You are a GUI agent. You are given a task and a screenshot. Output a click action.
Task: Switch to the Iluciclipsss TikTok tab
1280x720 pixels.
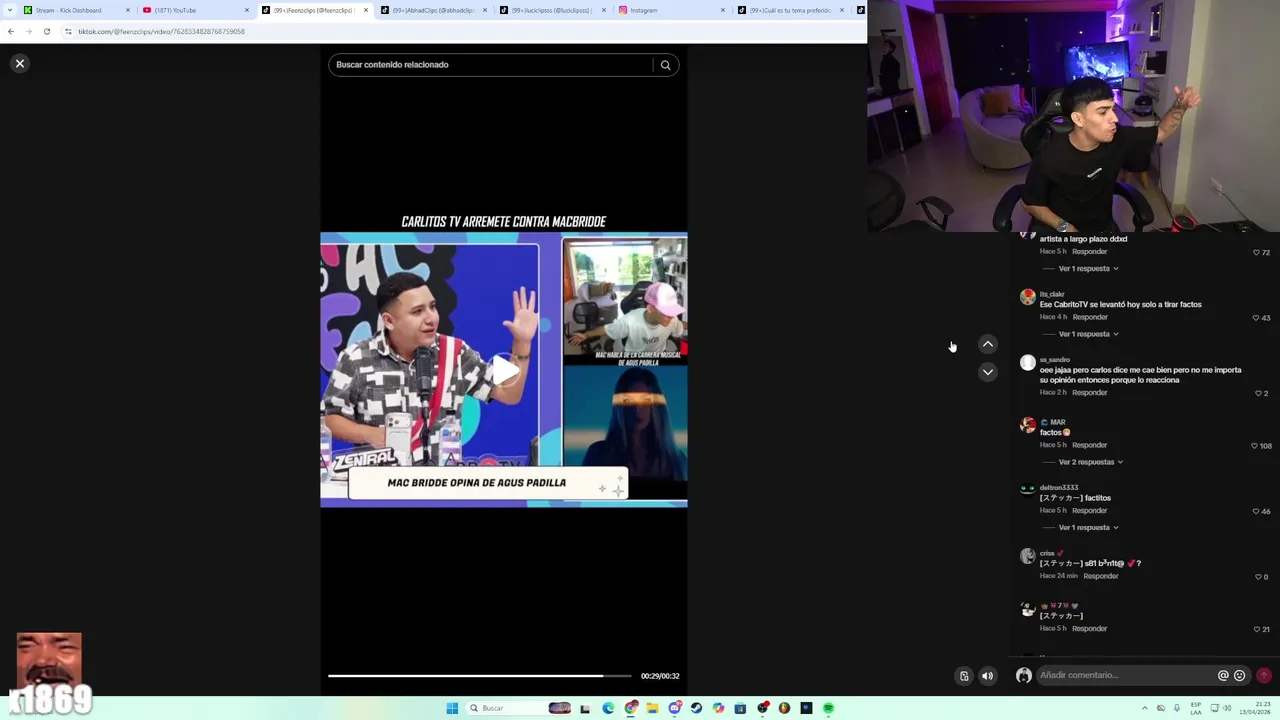coord(553,10)
